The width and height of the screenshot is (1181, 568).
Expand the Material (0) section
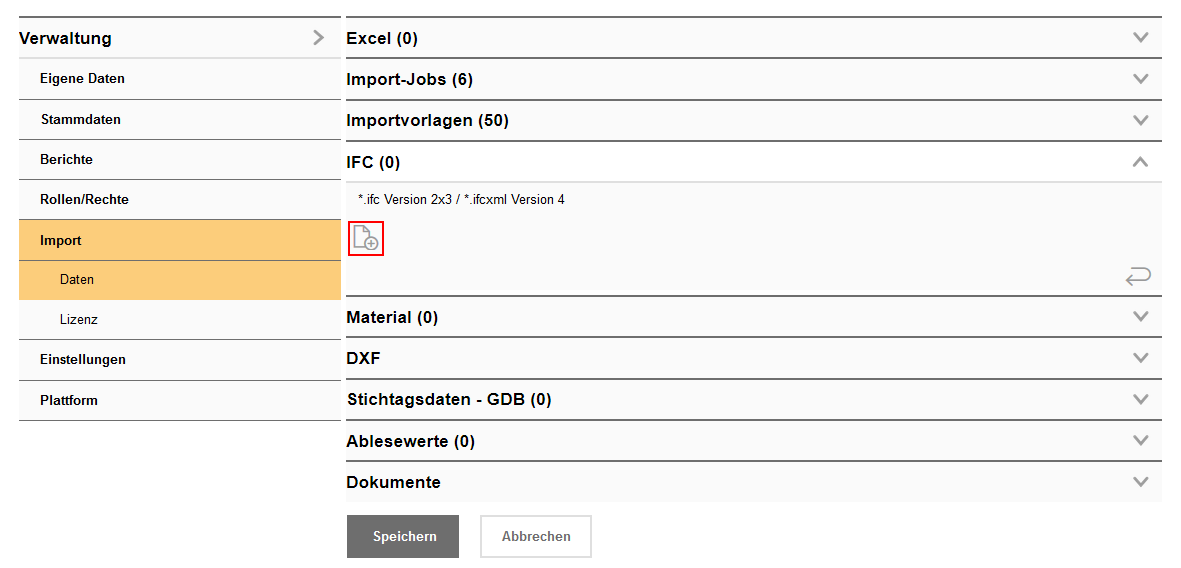tap(1140, 317)
